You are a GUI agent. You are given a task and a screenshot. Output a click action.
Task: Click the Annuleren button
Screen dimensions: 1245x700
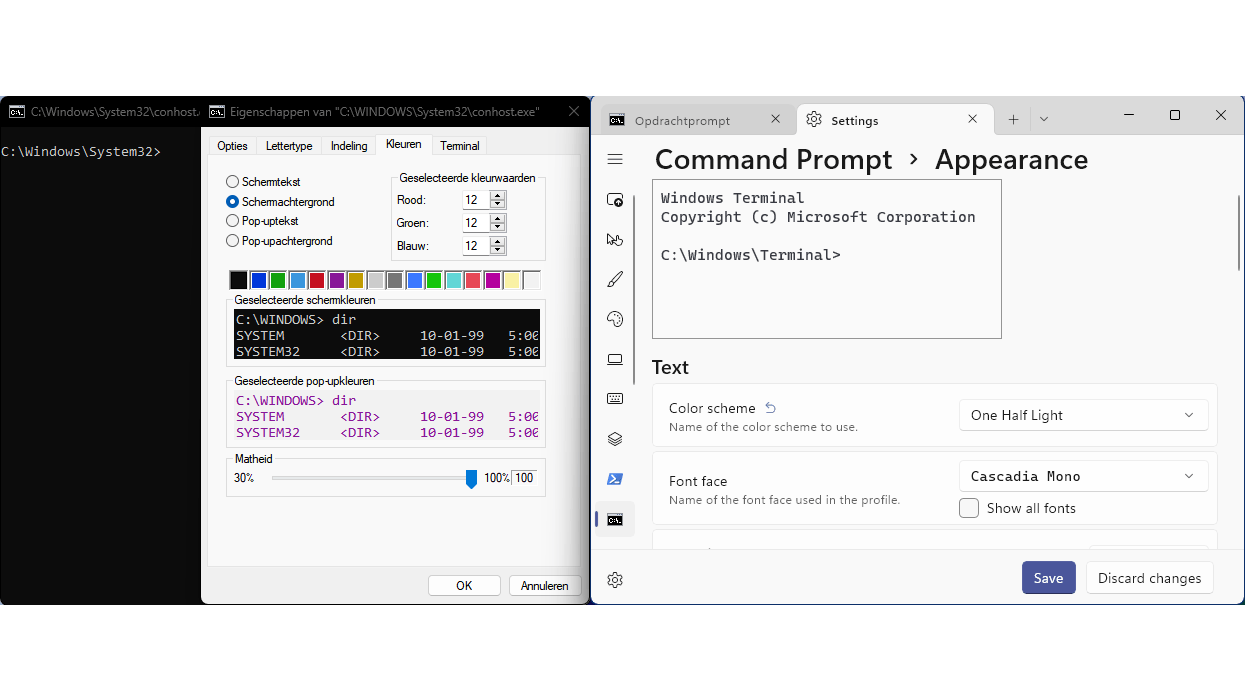pos(545,586)
